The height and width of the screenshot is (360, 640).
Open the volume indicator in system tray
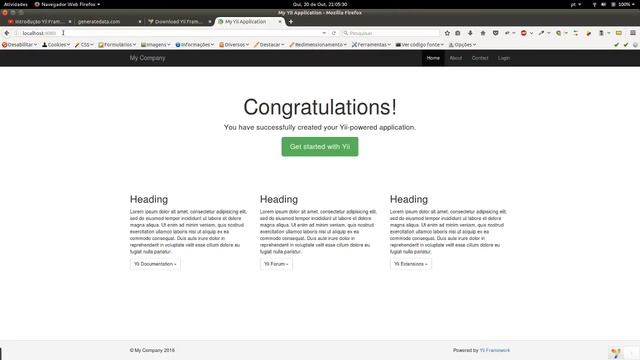(603, 4)
